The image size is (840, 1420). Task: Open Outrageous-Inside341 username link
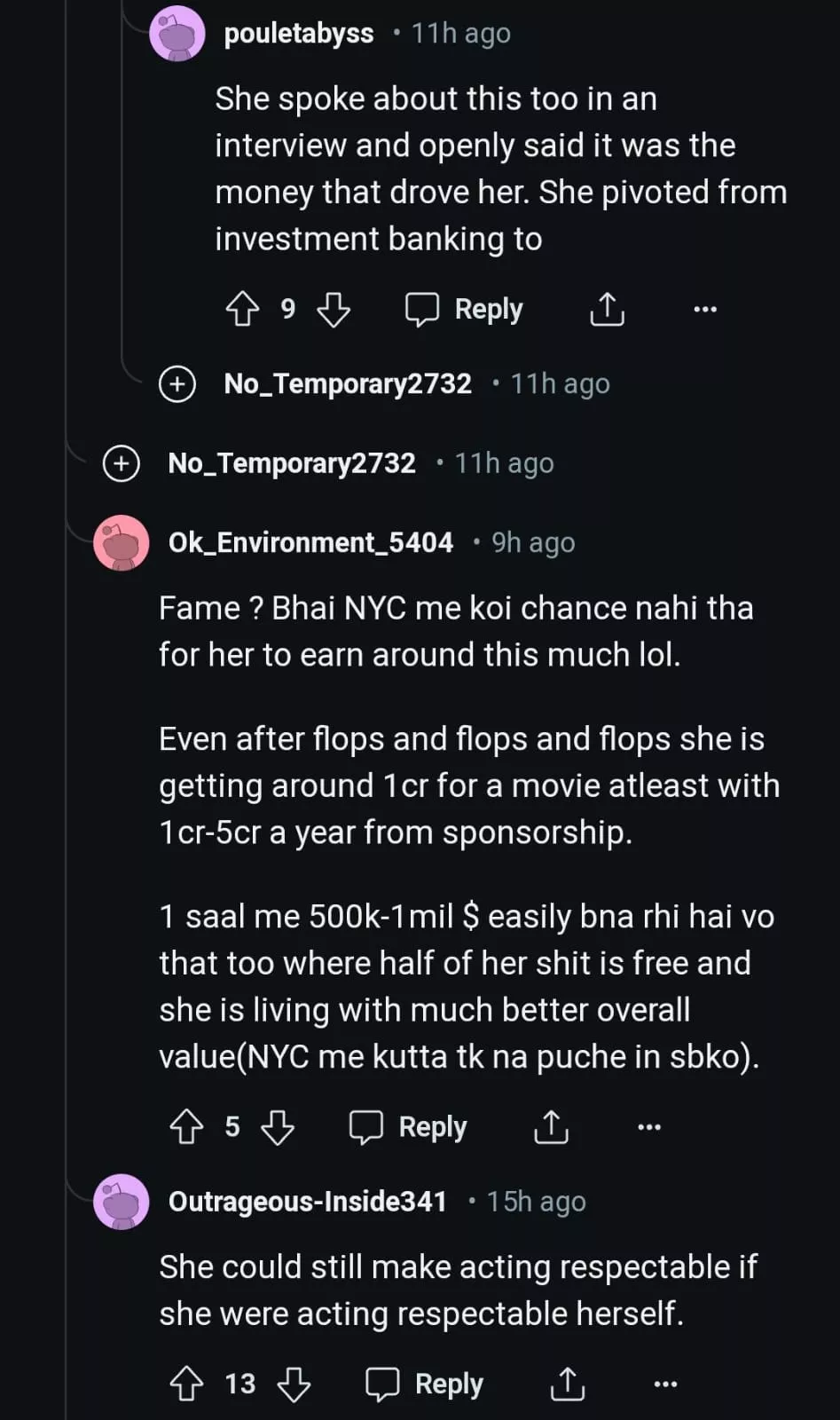[x=307, y=1202]
